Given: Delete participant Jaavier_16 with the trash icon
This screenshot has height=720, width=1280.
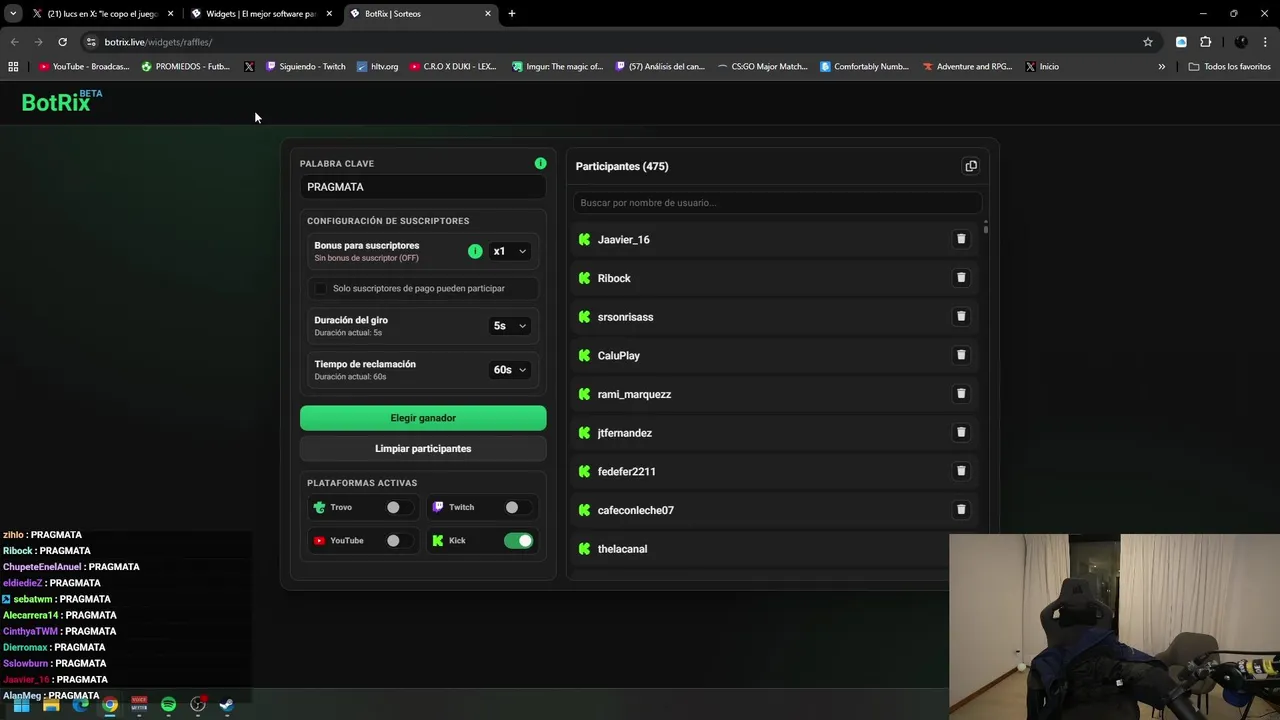Looking at the screenshot, I should [x=961, y=239].
